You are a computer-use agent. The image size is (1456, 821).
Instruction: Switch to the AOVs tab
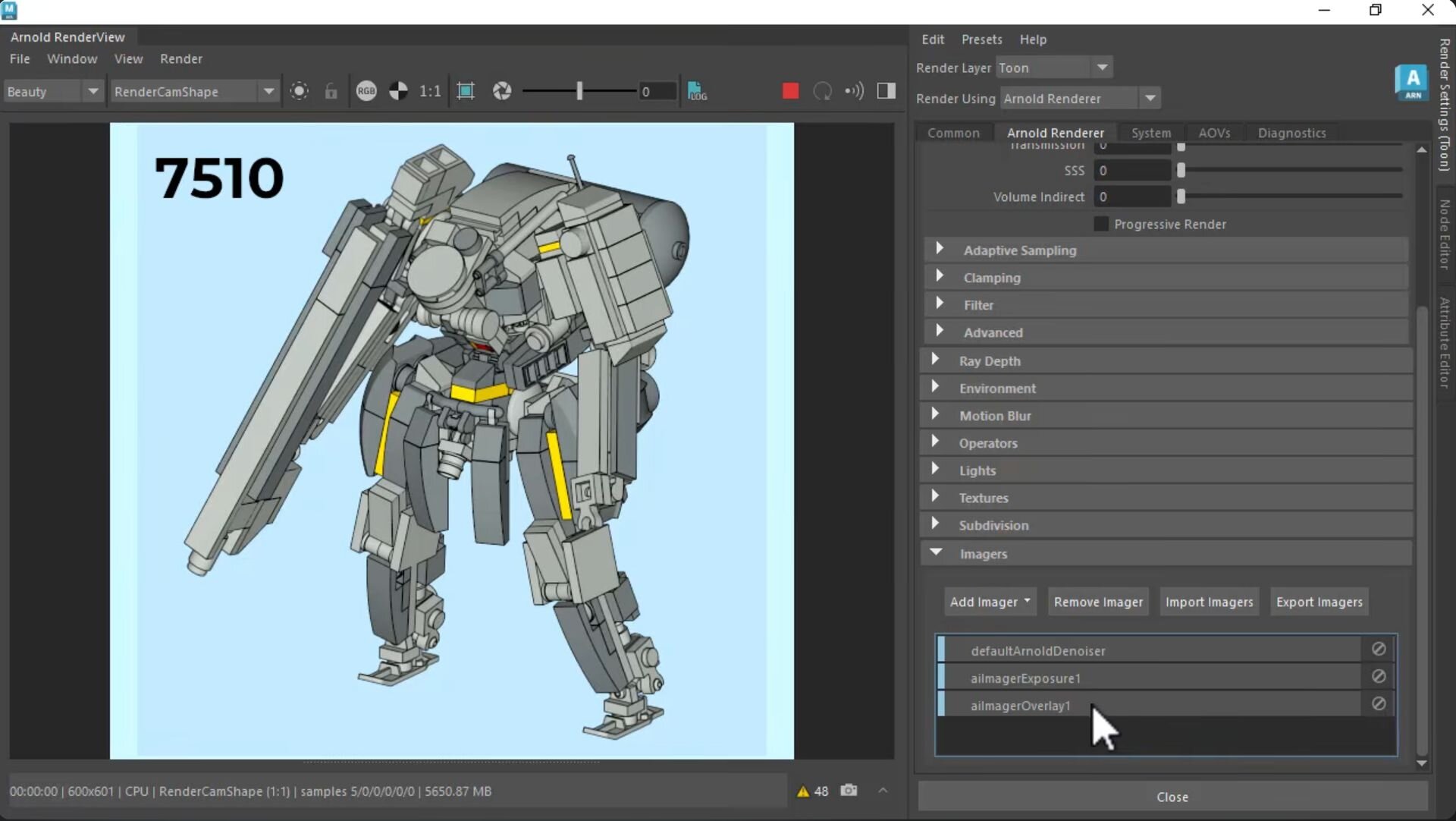click(x=1214, y=133)
